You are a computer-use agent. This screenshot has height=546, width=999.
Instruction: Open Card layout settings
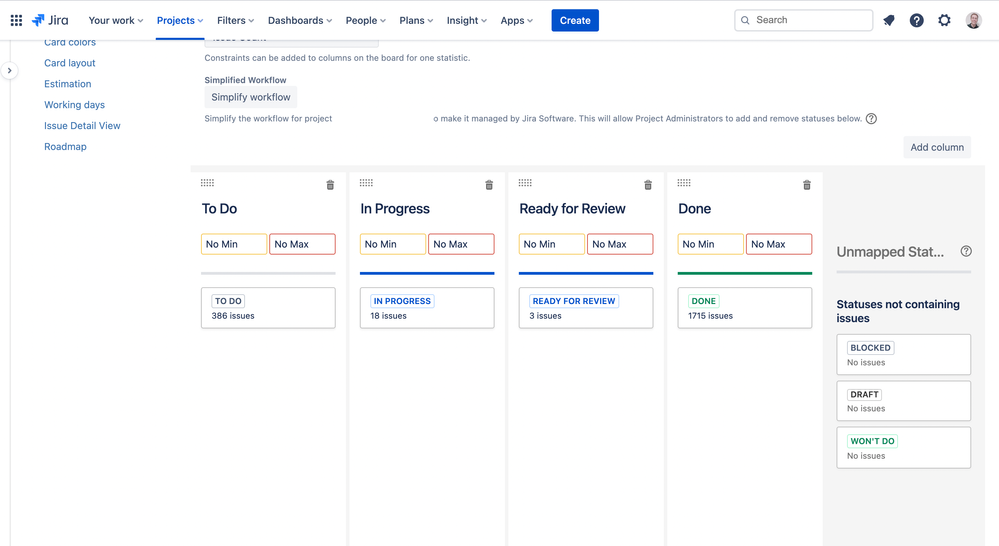69,63
